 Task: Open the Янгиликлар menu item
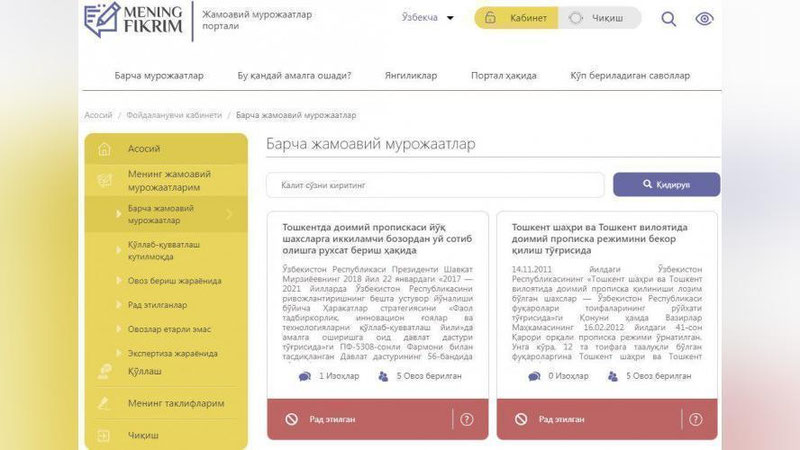click(x=409, y=75)
